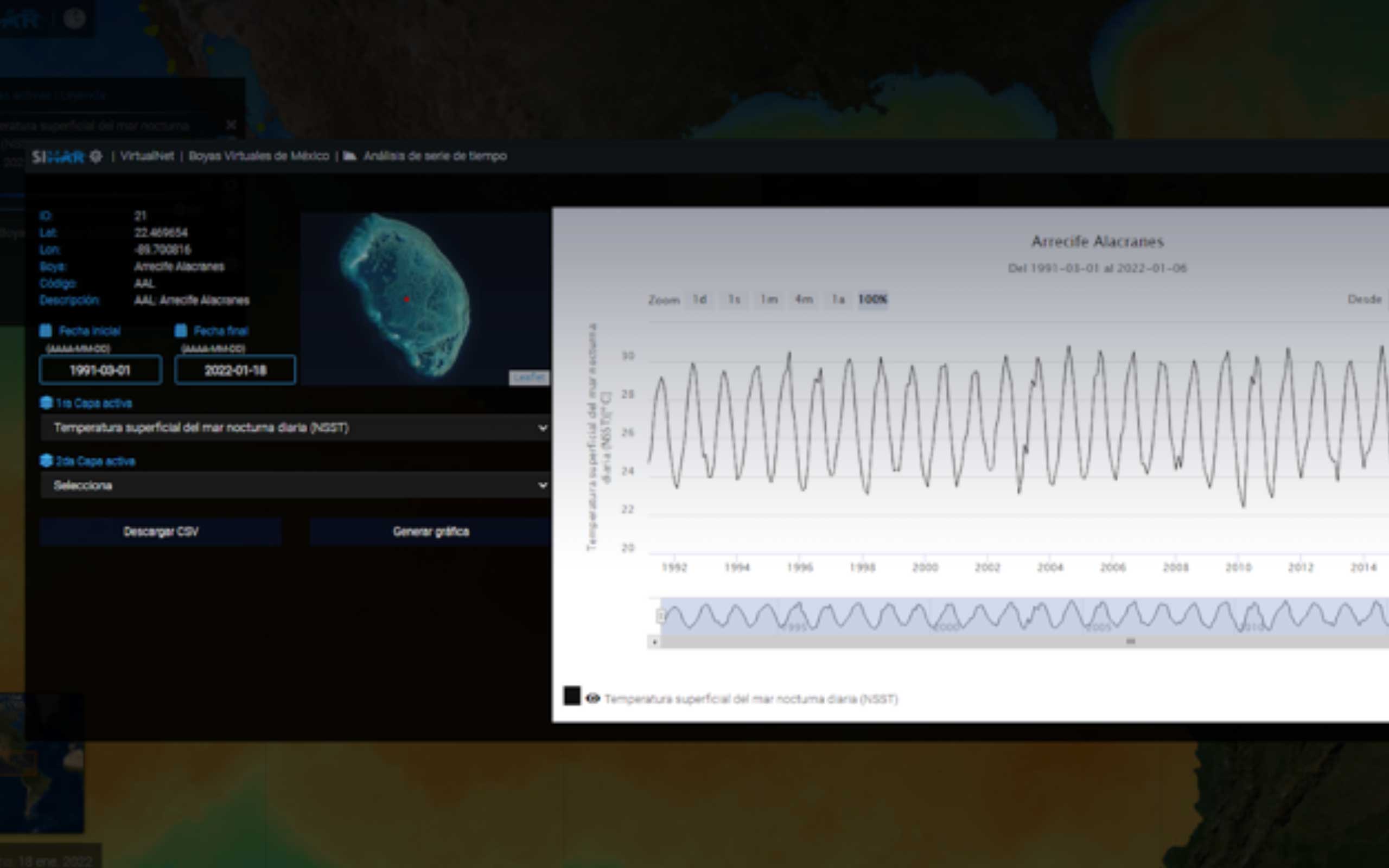This screenshot has width=1389, height=868.
Task: Click the layer icon next to 1ra Capa activa
Action: 47,403
